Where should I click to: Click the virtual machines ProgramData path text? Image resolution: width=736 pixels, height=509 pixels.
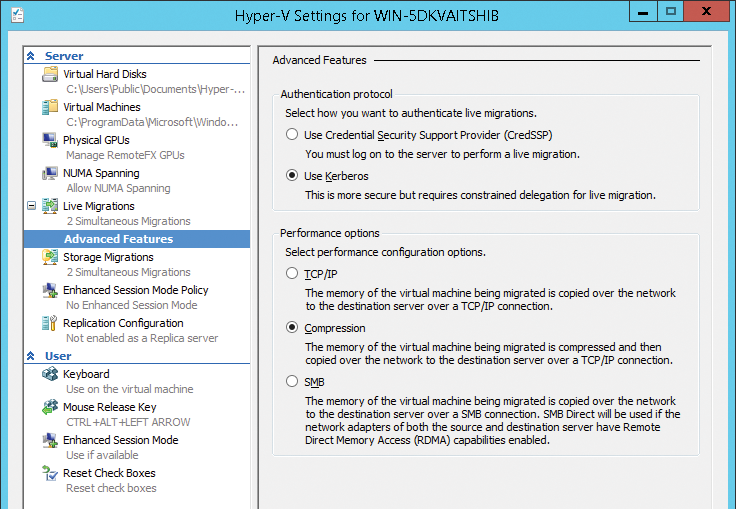click(152, 122)
